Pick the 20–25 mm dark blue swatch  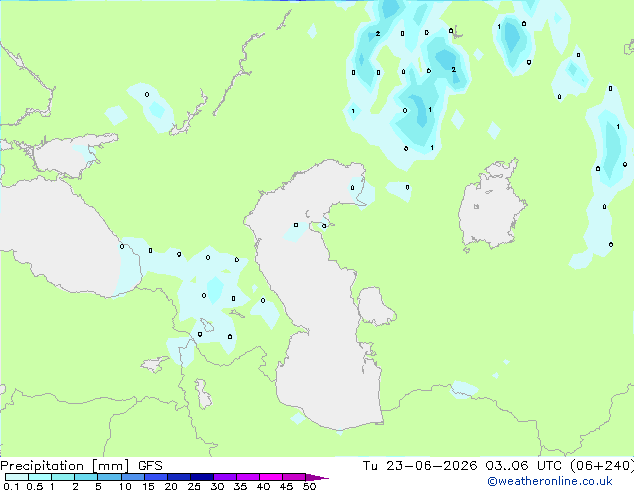pos(178,477)
